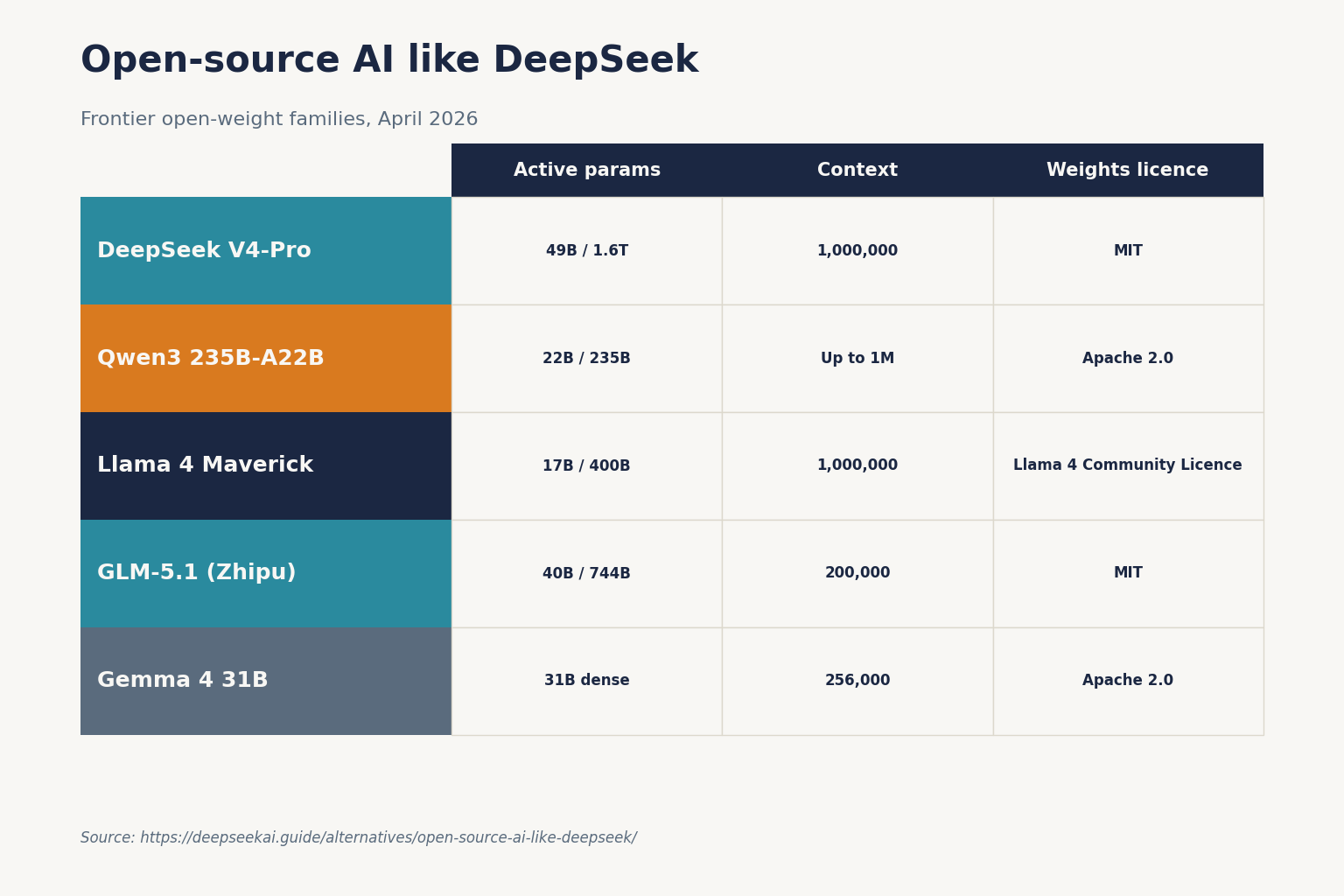Click the '40B / 744B' cell
Image resolution: width=1344 pixels, height=896 pixels.
(x=587, y=574)
